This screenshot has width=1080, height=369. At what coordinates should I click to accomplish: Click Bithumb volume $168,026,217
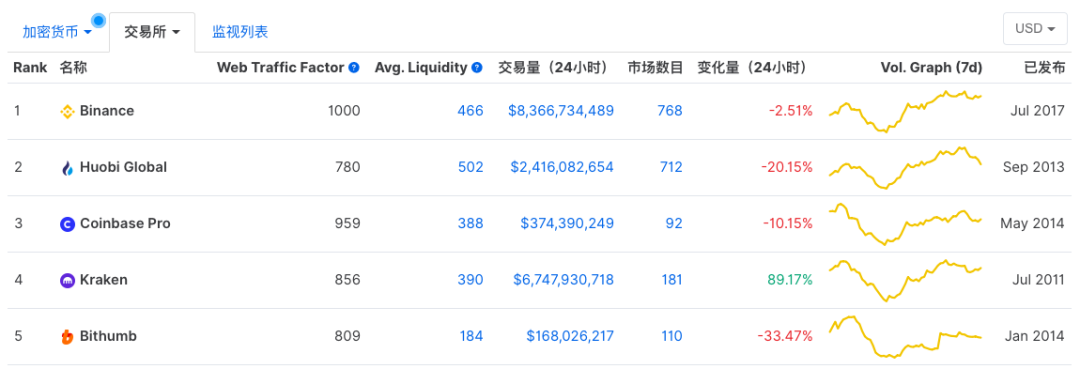click(x=570, y=337)
